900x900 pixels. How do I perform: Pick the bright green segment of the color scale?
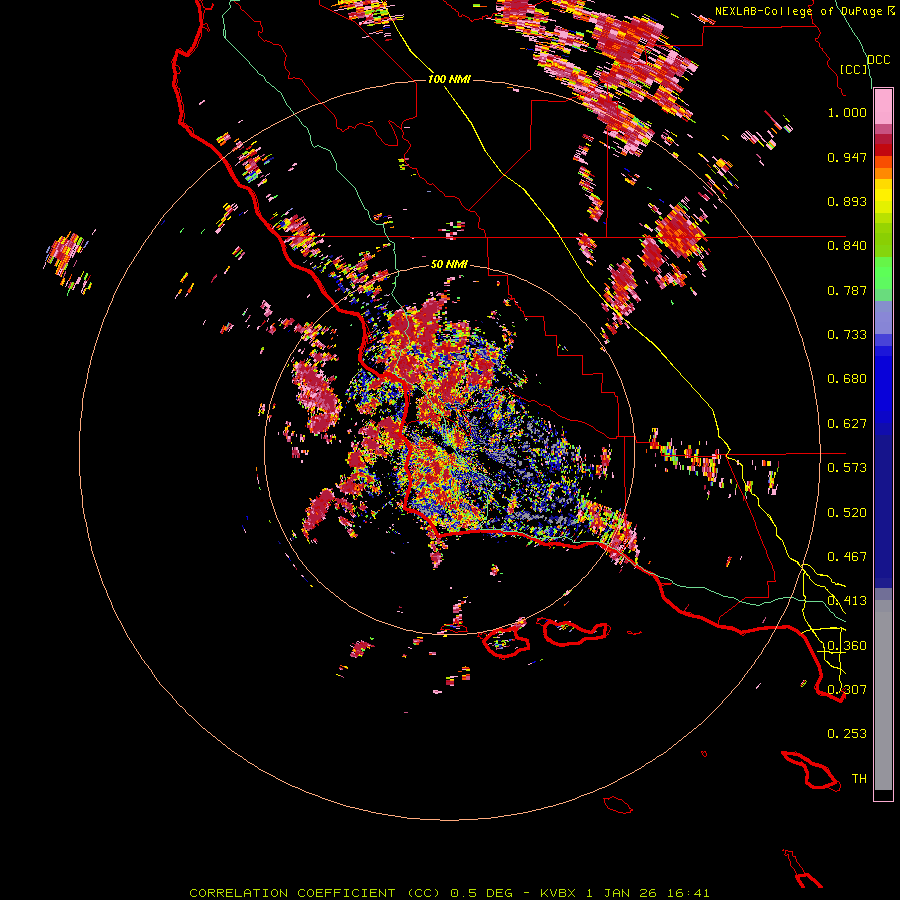(883, 273)
